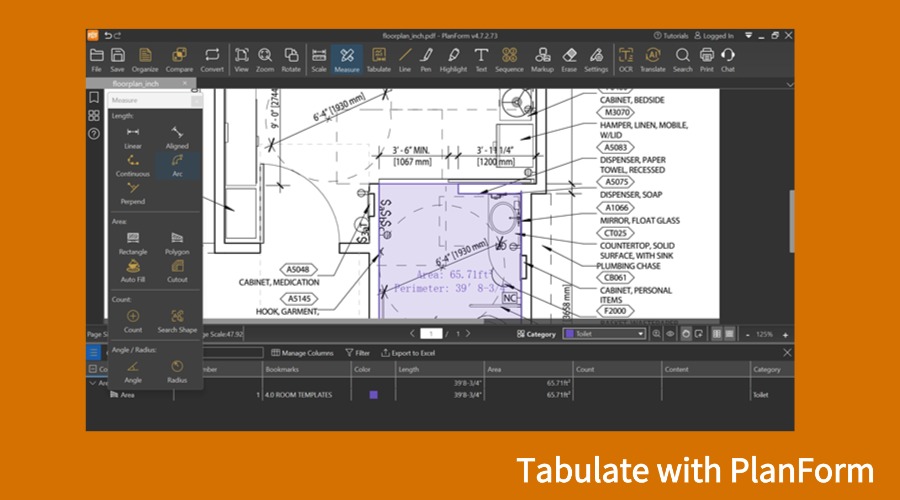The height and width of the screenshot is (500, 900).
Task: Click Export to Excel
Action: (408, 353)
